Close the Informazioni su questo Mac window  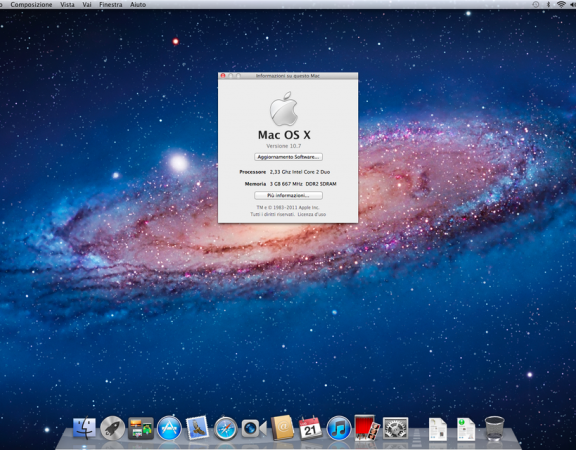pyautogui.click(x=223, y=76)
